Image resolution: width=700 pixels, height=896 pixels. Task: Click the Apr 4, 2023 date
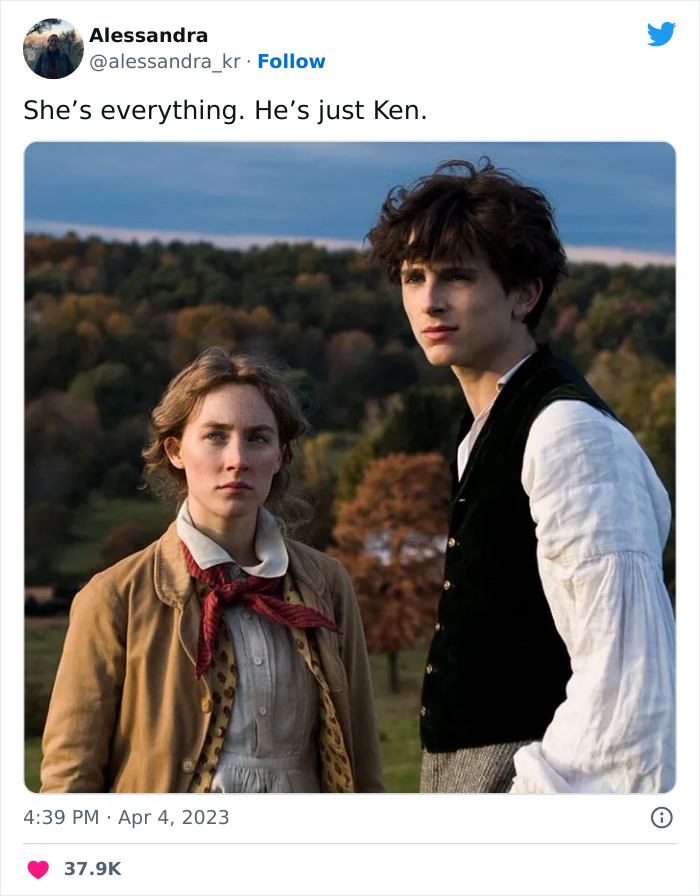[174, 818]
